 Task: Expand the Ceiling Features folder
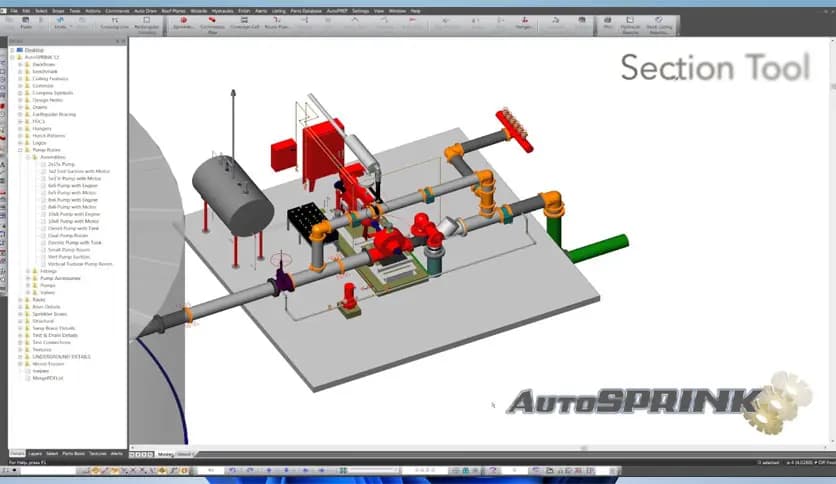click(20, 78)
